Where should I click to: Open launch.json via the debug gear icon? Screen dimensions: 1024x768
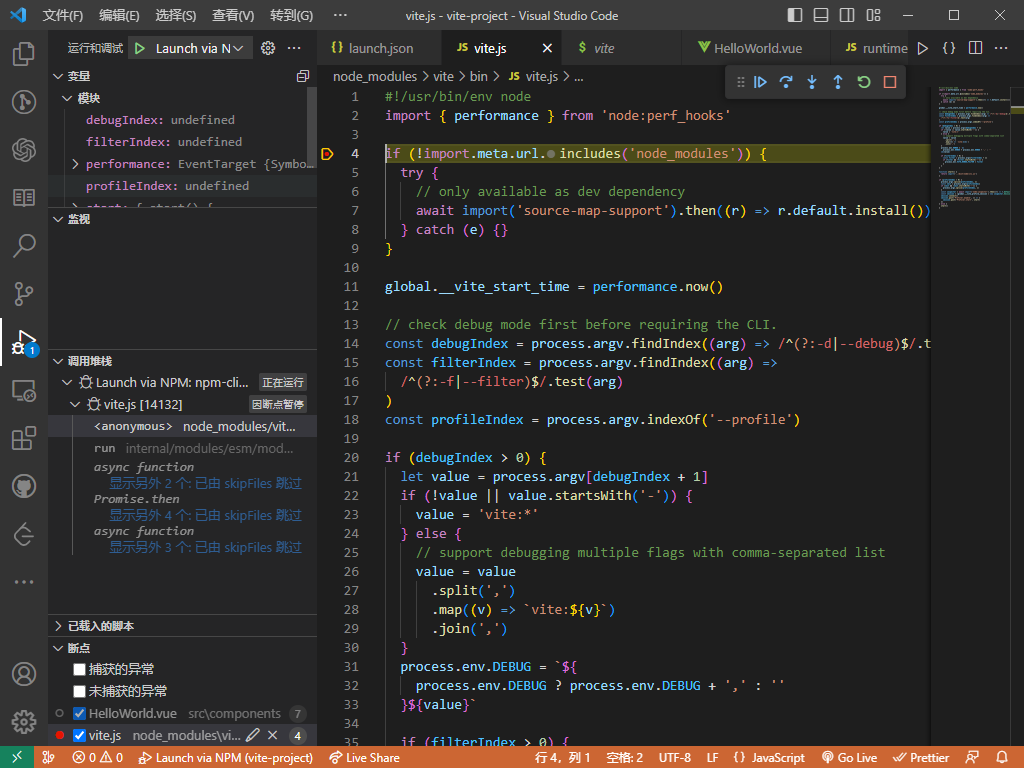pyautogui.click(x=268, y=48)
